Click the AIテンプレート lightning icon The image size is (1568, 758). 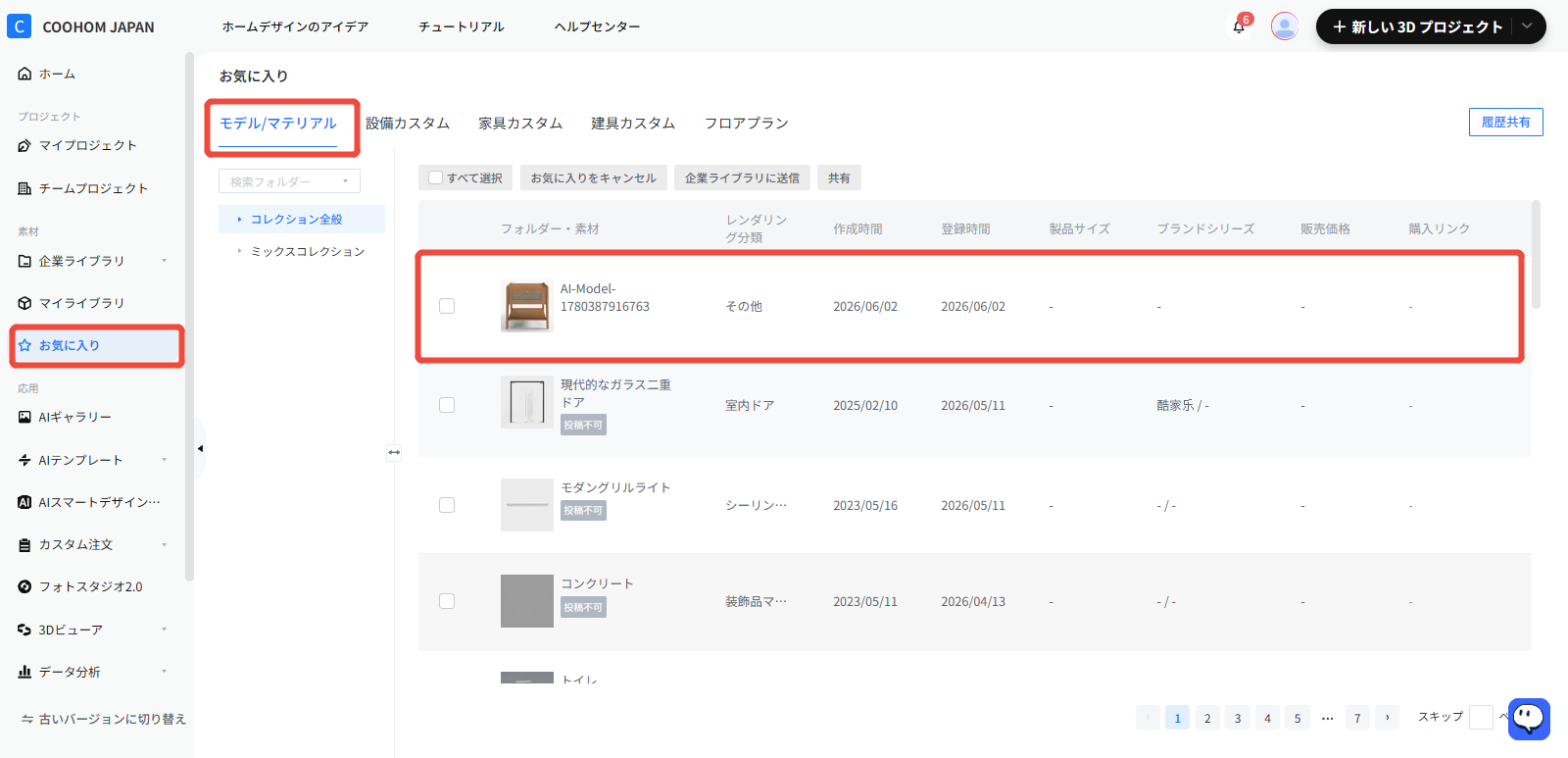(24, 460)
